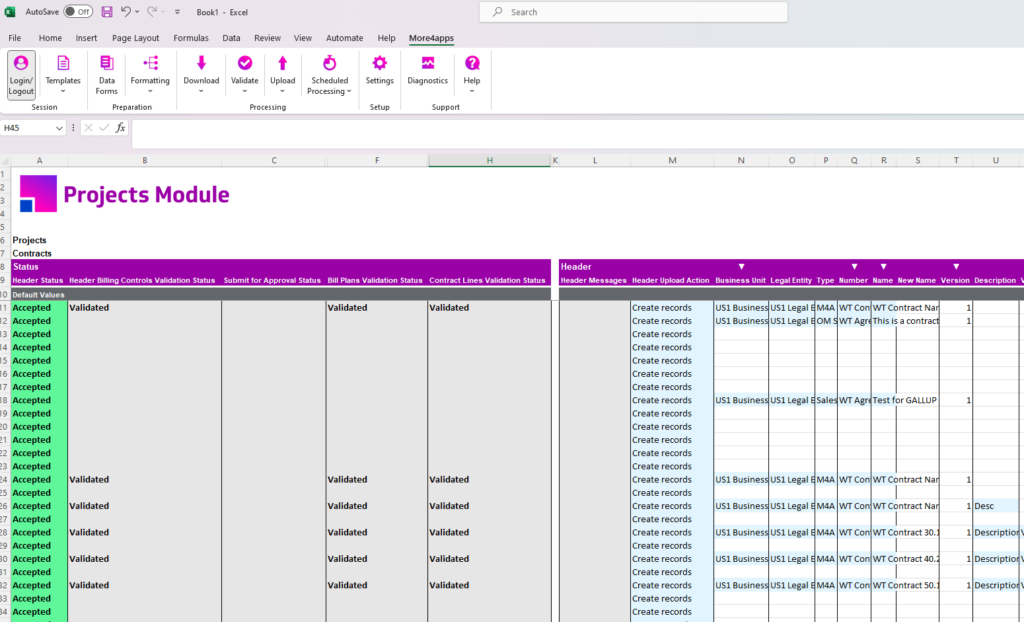The height and width of the screenshot is (622, 1024).
Task: Select the 'Desc' cell in row 26
Action: tap(996, 506)
